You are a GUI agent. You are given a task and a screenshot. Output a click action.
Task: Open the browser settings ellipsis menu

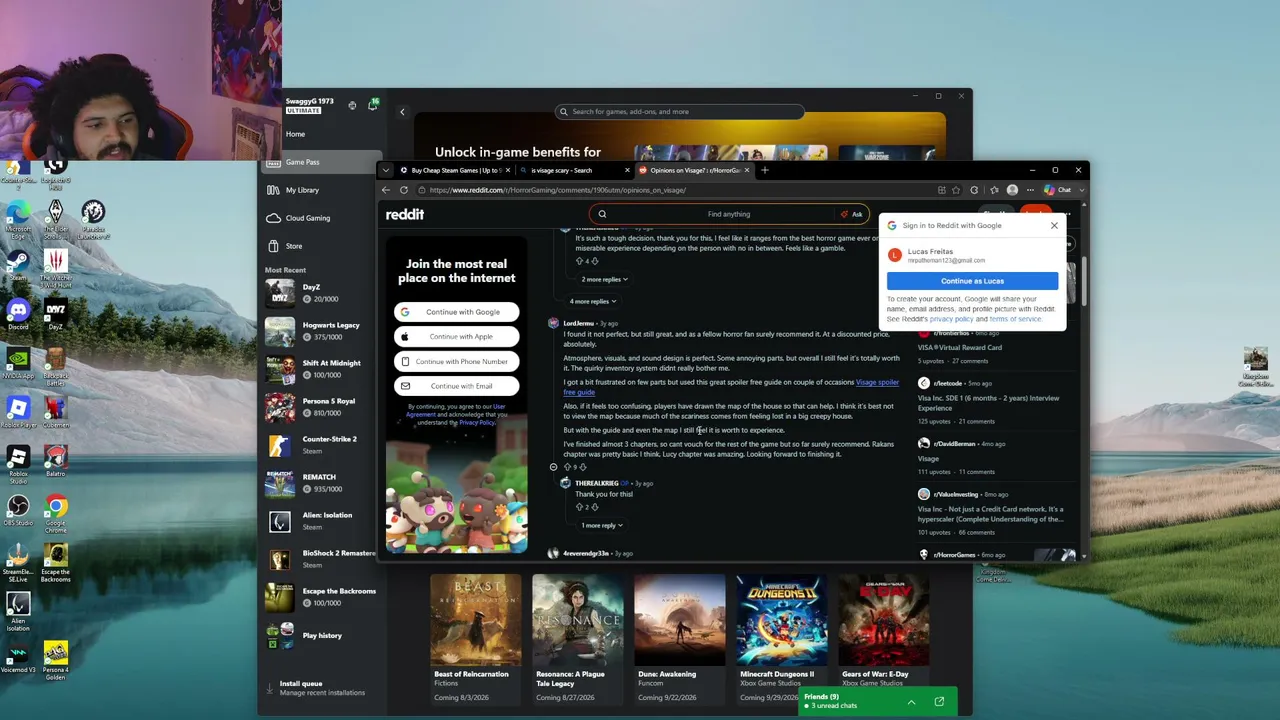tap(1030, 190)
